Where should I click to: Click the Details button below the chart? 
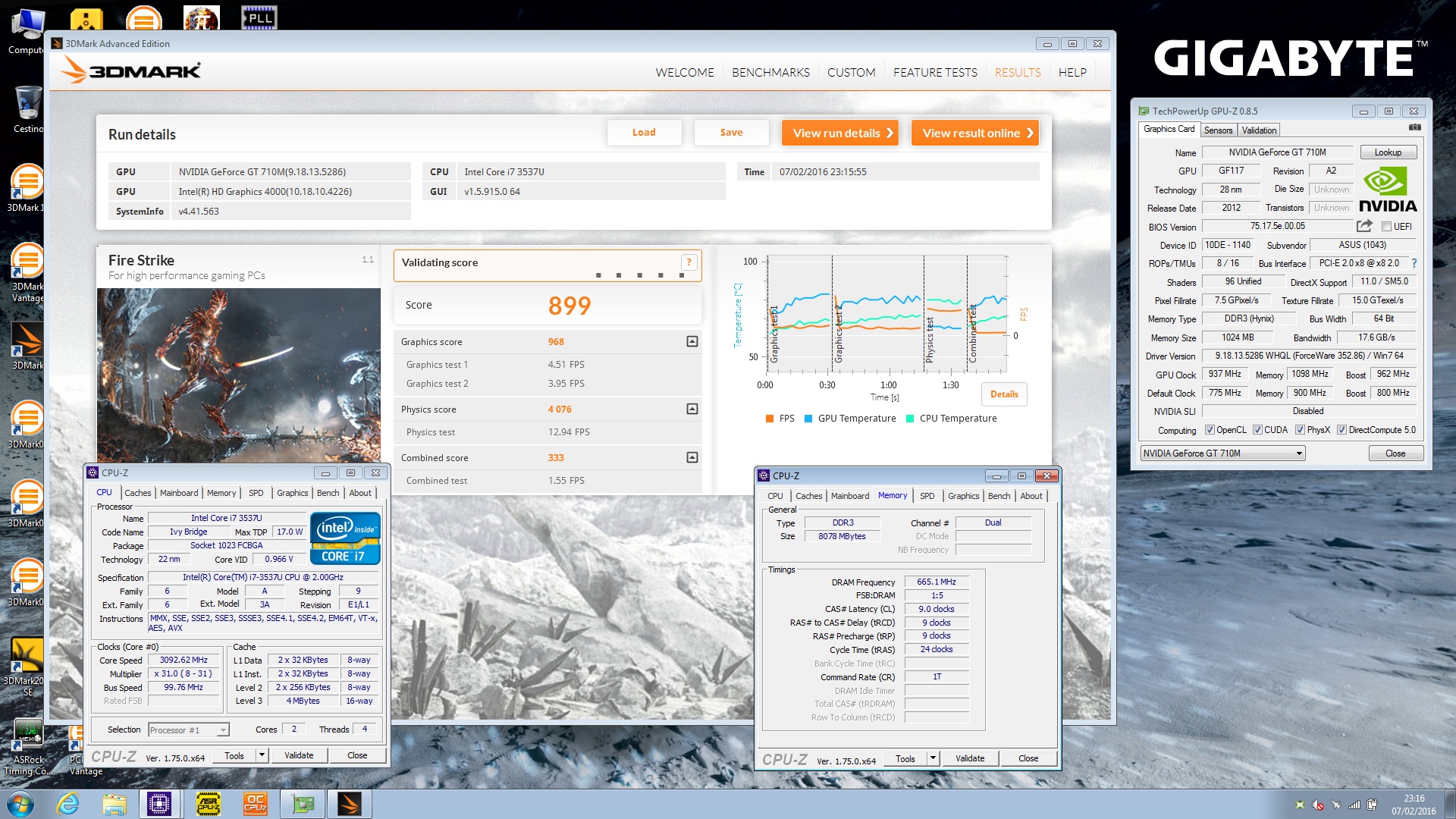(x=1004, y=394)
